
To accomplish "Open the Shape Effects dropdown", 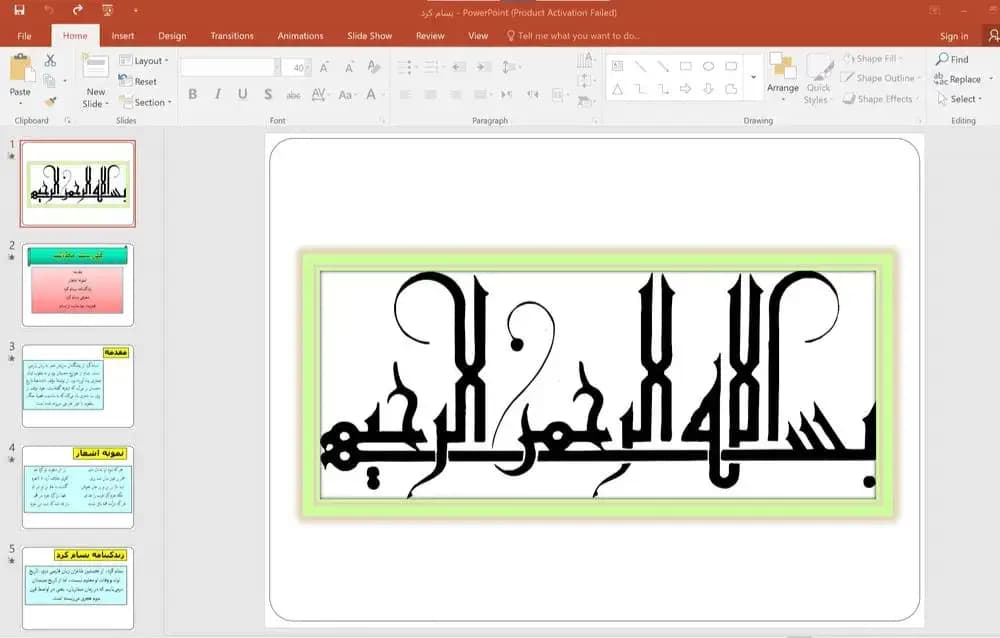I will pyautogui.click(x=882, y=99).
